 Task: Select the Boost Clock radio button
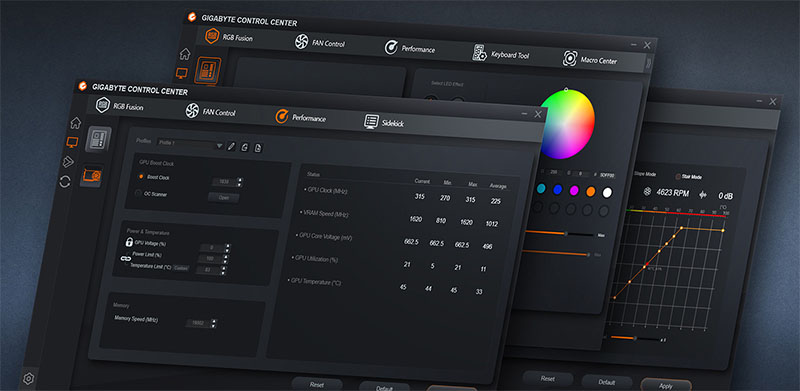(x=141, y=177)
